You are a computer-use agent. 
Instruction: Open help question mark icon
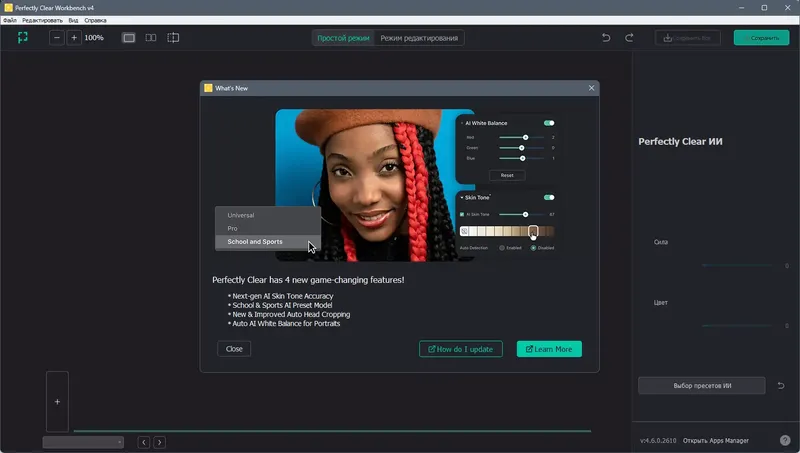[785, 440]
